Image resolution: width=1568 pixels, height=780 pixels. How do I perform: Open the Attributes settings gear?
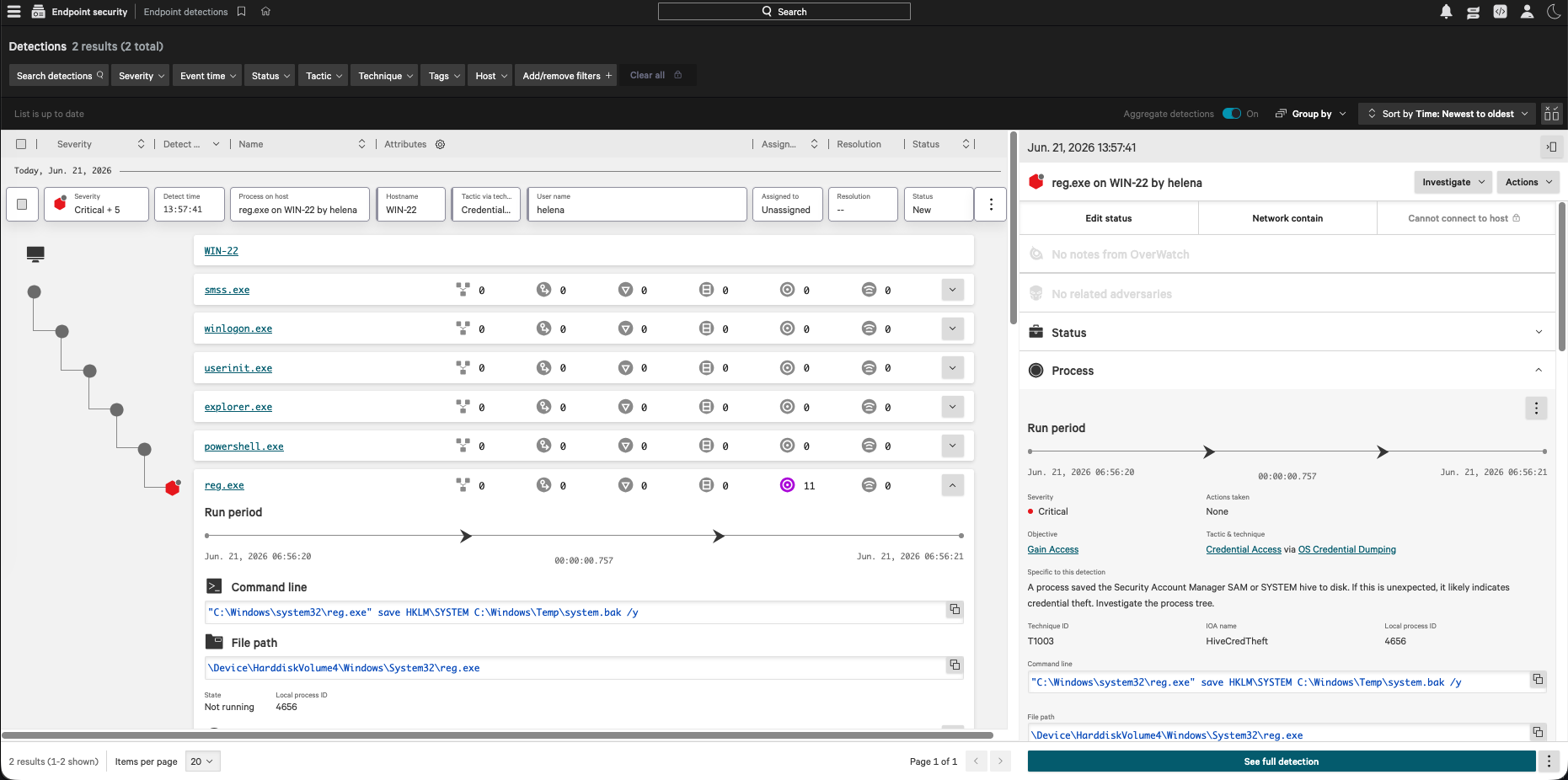tap(440, 144)
